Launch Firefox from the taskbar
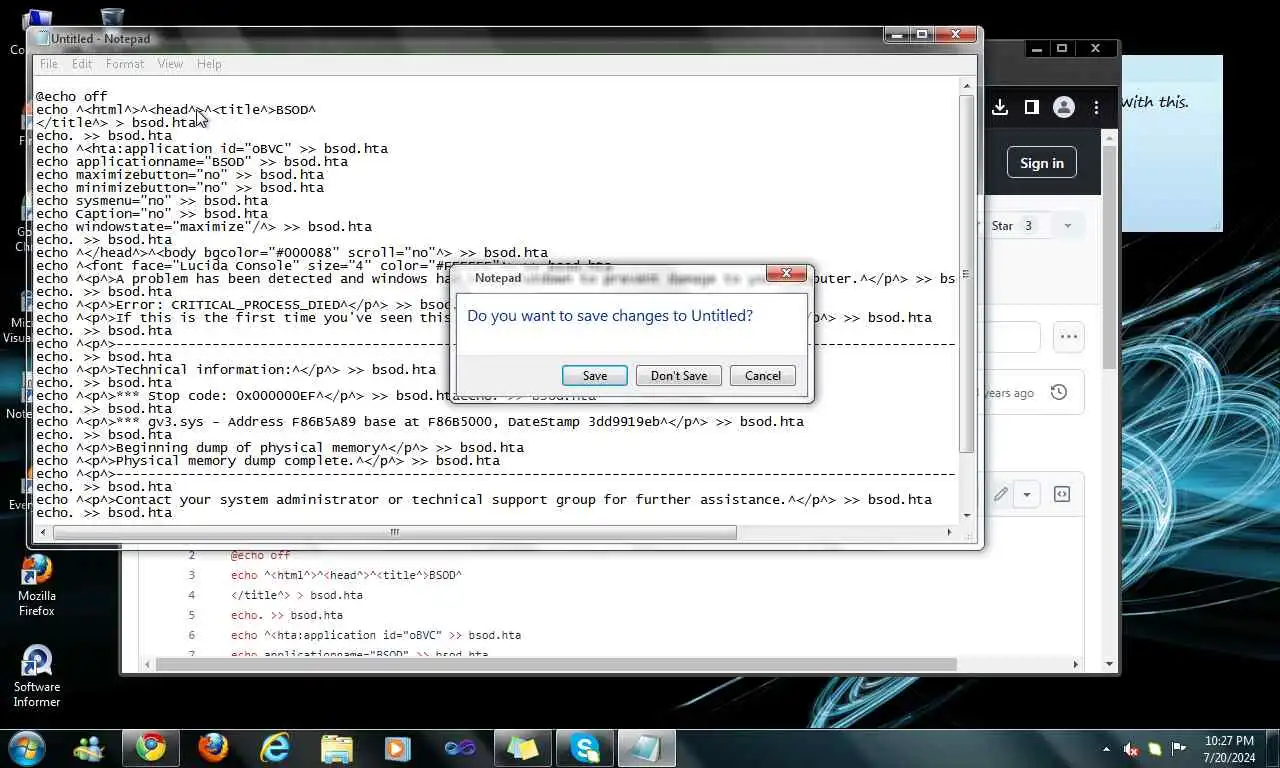1280x768 pixels. coord(213,748)
